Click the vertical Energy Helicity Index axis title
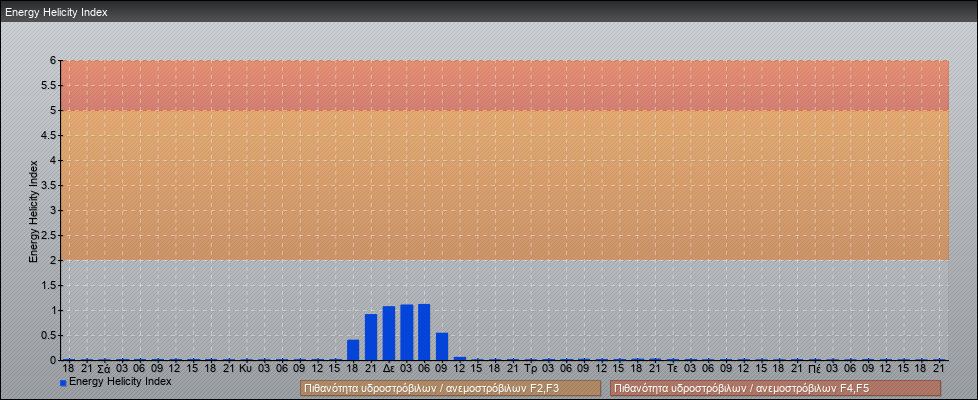Screen dimensions: 978x400 (x=34, y=210)
